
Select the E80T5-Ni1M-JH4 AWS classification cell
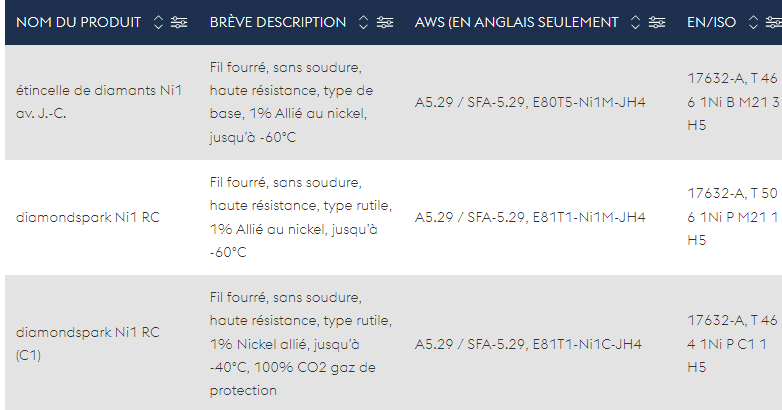(x=530, y=102)
